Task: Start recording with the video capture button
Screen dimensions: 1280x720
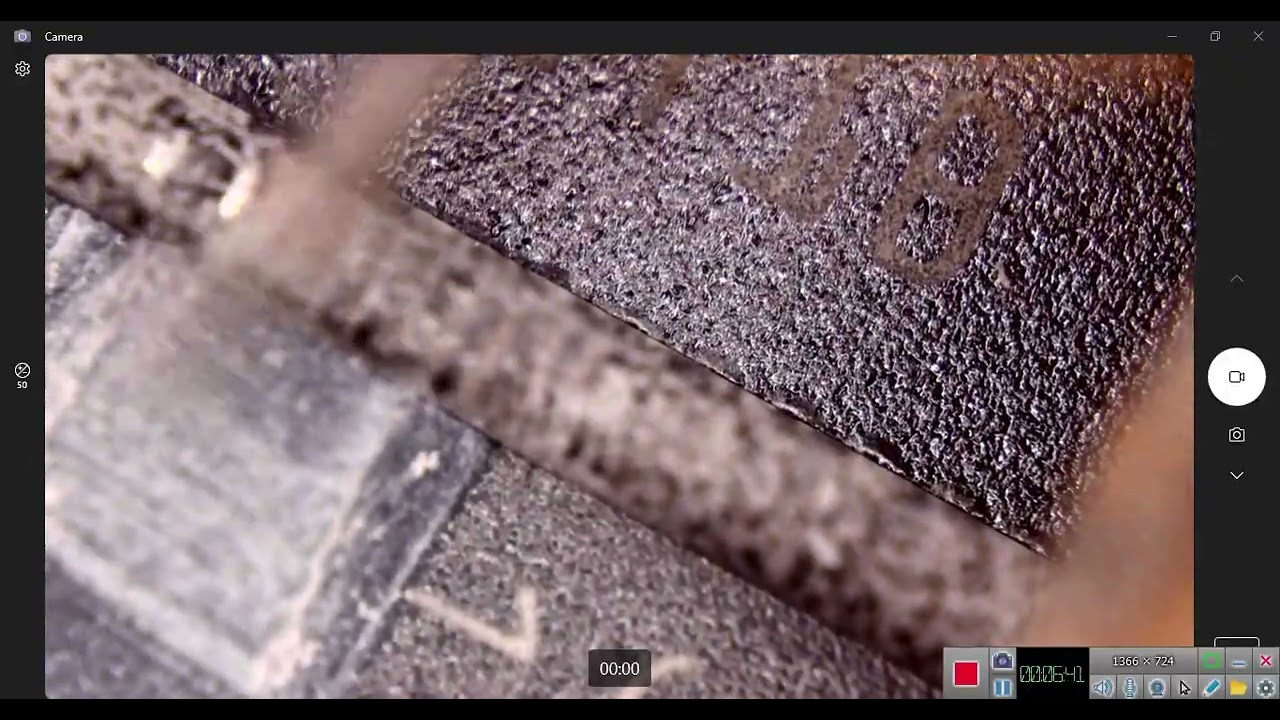Action: pyautogui.click(x=1237, y=377)
